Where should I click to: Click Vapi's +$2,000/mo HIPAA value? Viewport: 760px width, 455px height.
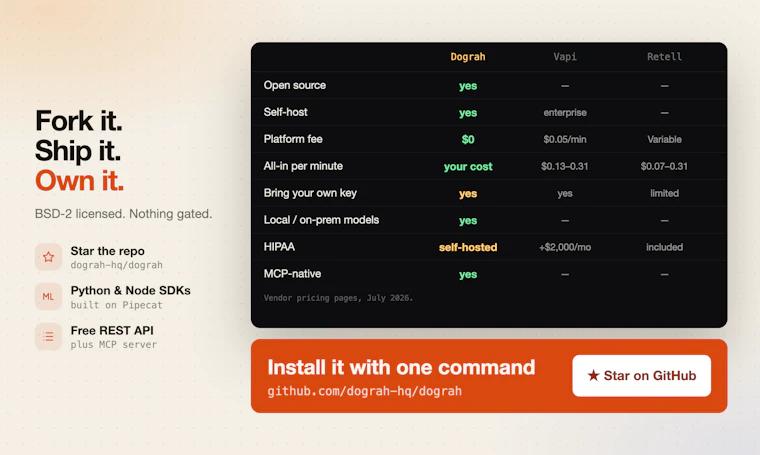click(x=565, y=247)
